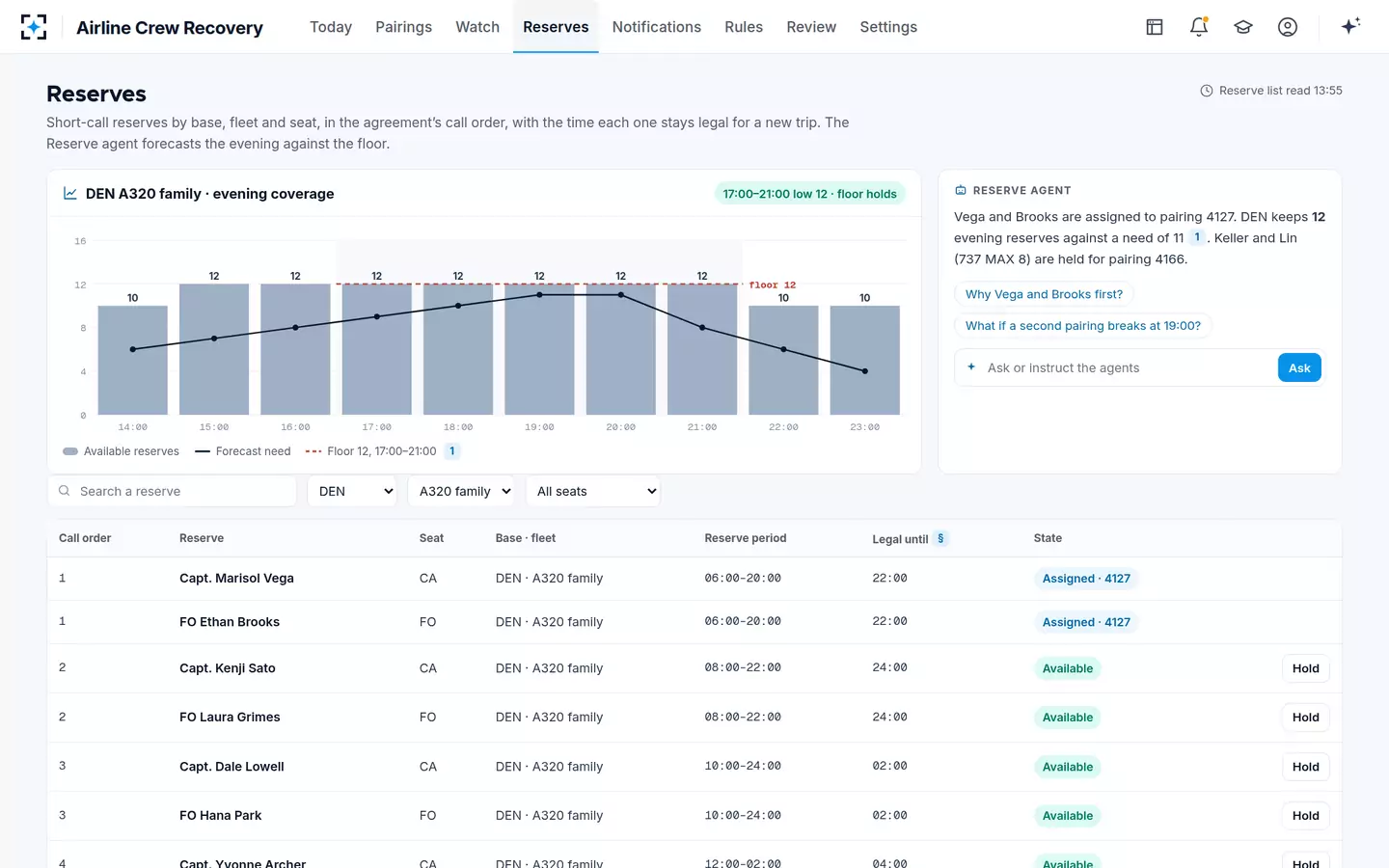Click the graduation cap training icon
1389x868 pixels.
point(1243,27)
